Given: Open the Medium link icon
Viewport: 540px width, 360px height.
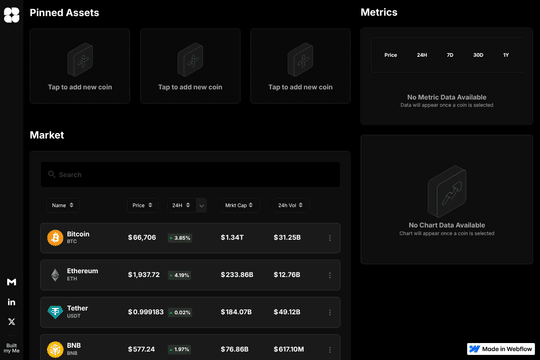Looking at the screenshot, I should click(11, 282).
